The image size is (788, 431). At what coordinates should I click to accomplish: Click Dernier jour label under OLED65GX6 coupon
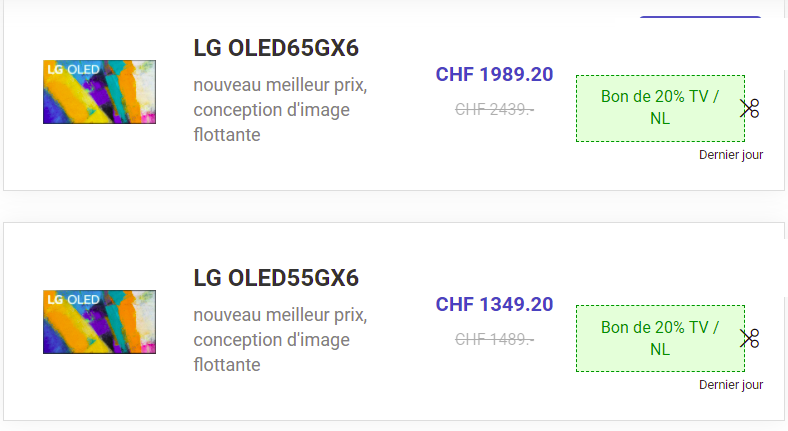coord(731,155)
